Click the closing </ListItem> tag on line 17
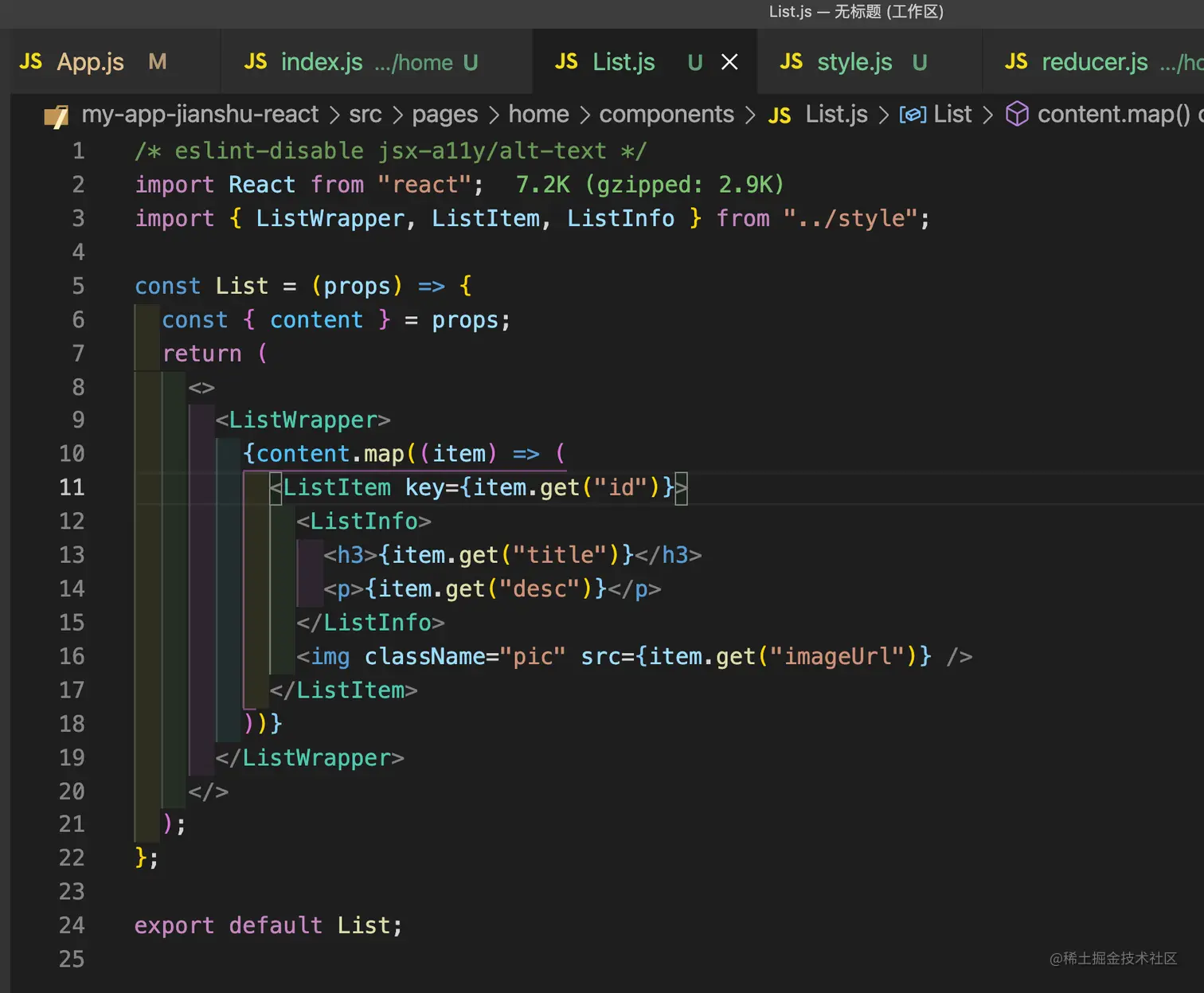The image size is (1204, 993). coord(343,690)
